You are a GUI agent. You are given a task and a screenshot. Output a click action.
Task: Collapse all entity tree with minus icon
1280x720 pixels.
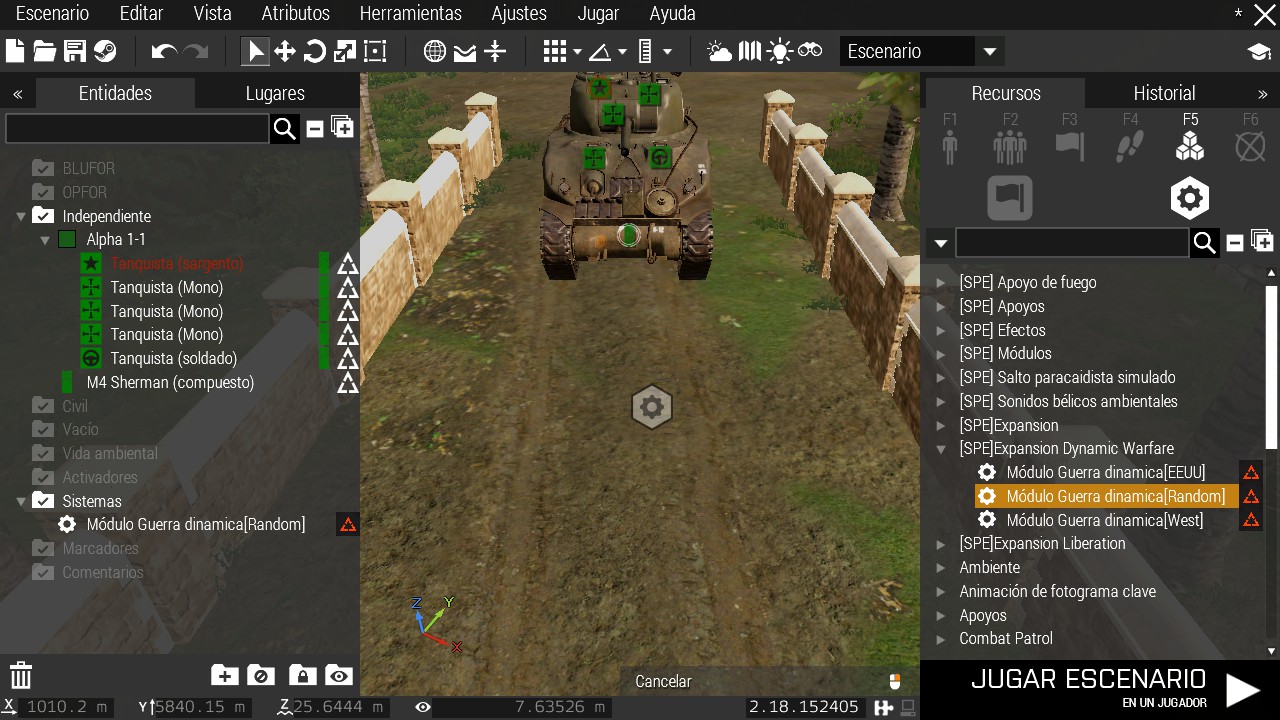[x=314, y=128]
